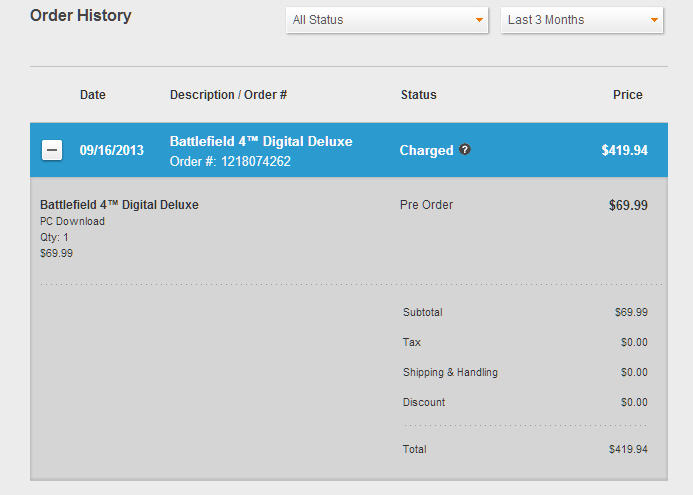Collapse the 09/16/2013 order row
Viewport: 693px width, 495px height.
click(52, 150)
